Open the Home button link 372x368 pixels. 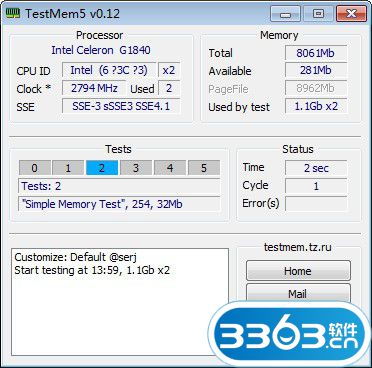click(298, 271)
